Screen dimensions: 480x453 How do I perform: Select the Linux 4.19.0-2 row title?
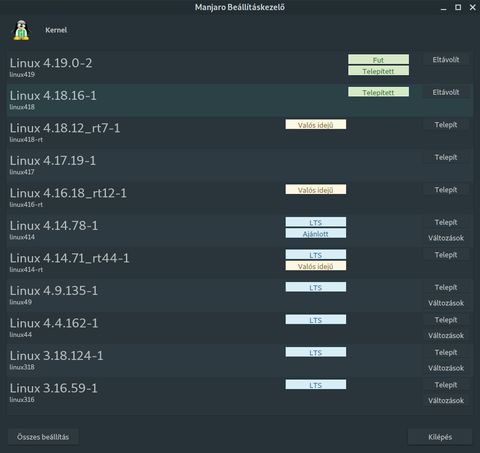51,63
